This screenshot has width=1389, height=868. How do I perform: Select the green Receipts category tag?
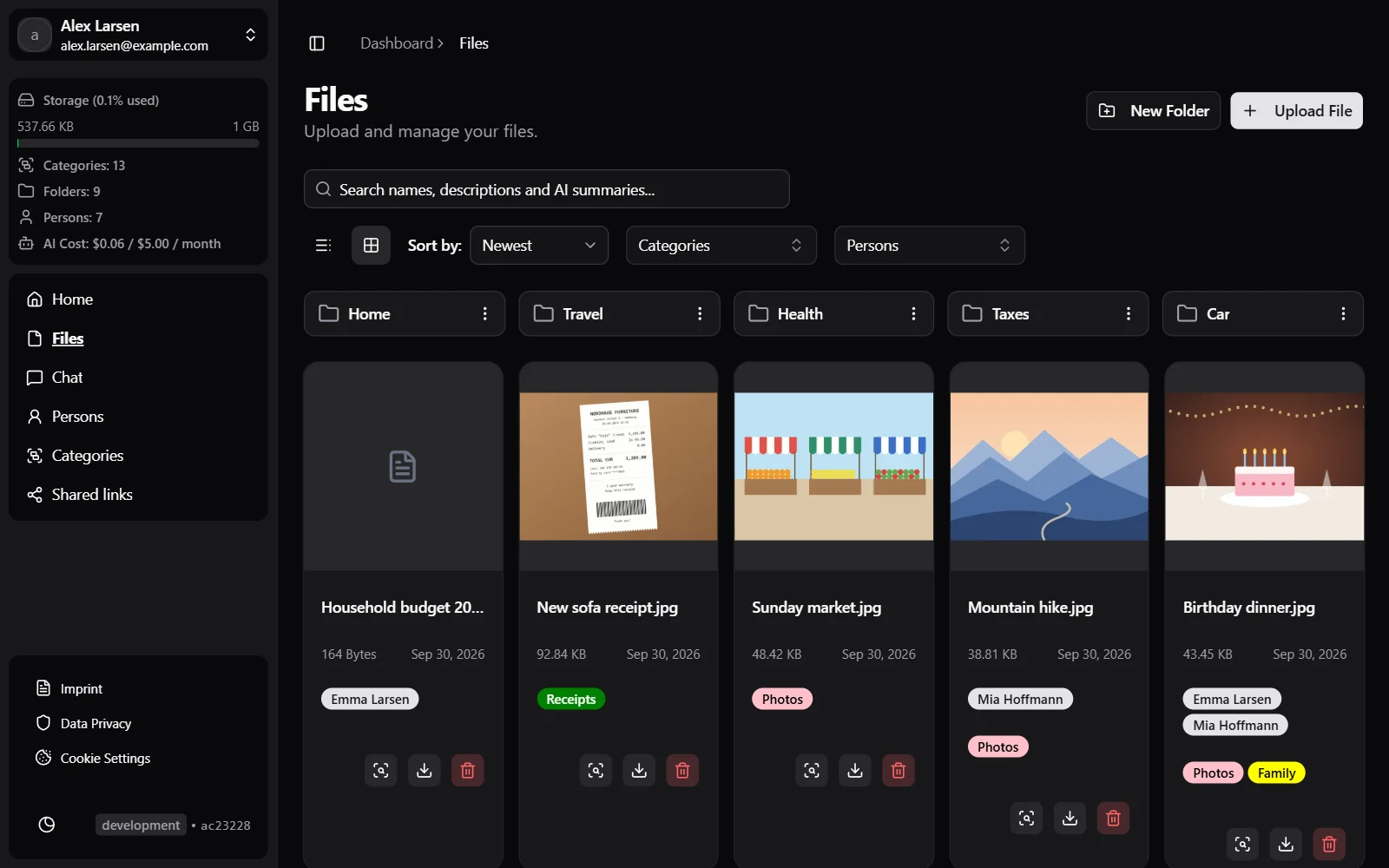point(571,699)
